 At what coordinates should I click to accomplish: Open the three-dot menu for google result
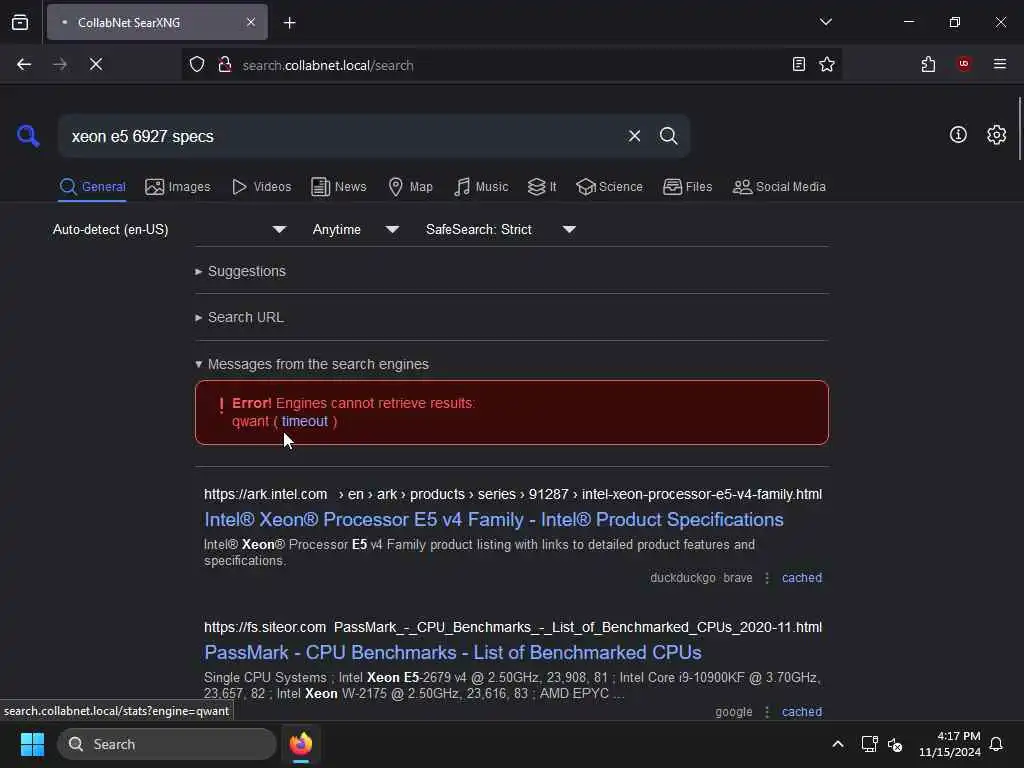click(767, 712)
